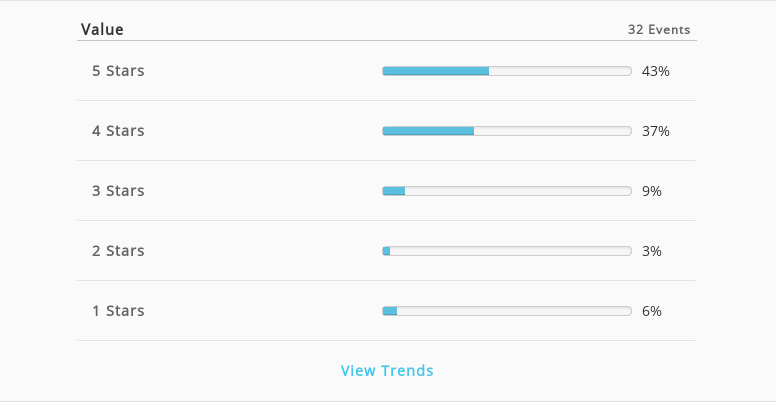Click the blue filled portion of 4 Stars bar
776x402 pixels.
tap(428, 131)
